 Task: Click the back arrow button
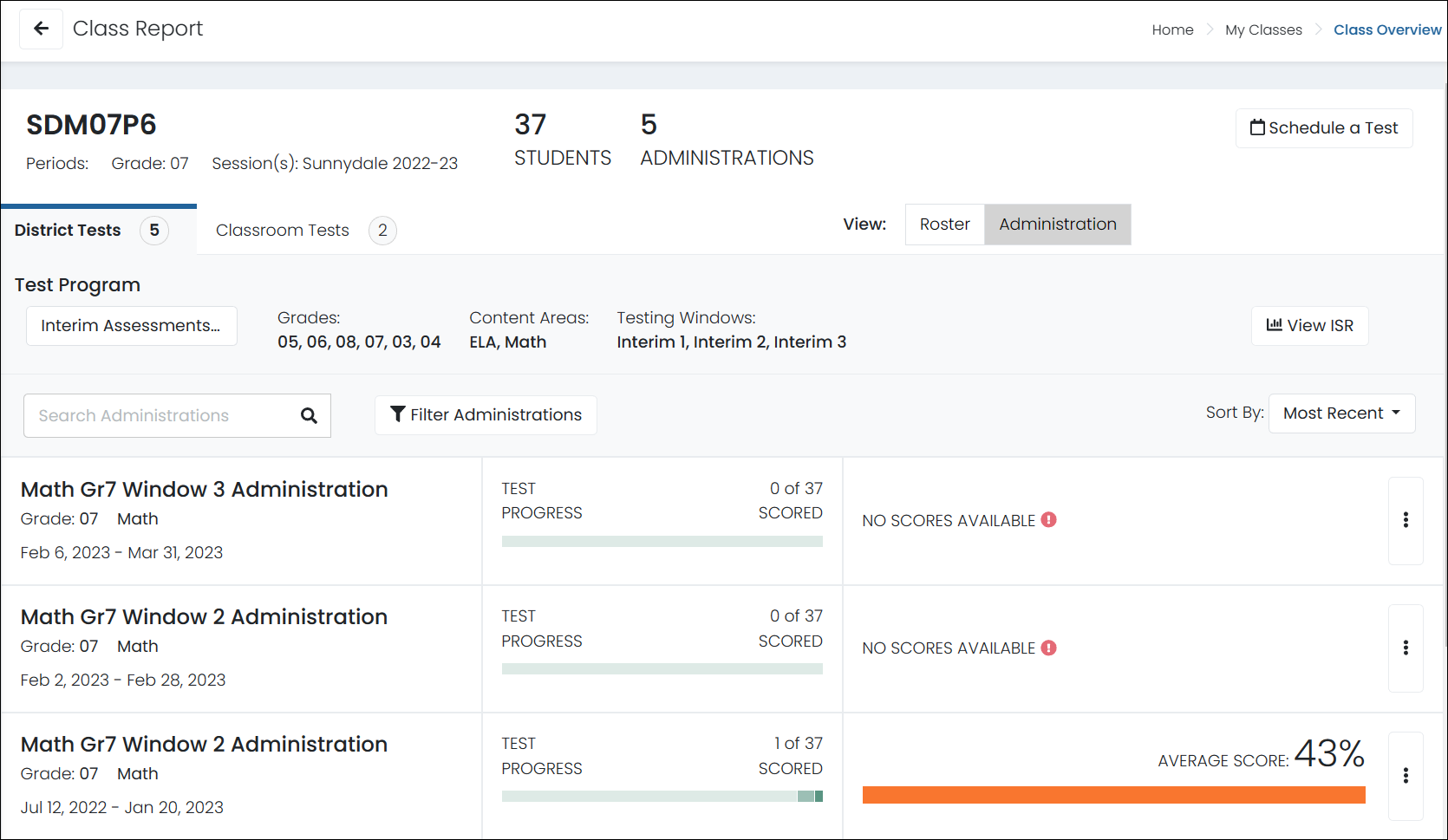[x=41, y=29]
